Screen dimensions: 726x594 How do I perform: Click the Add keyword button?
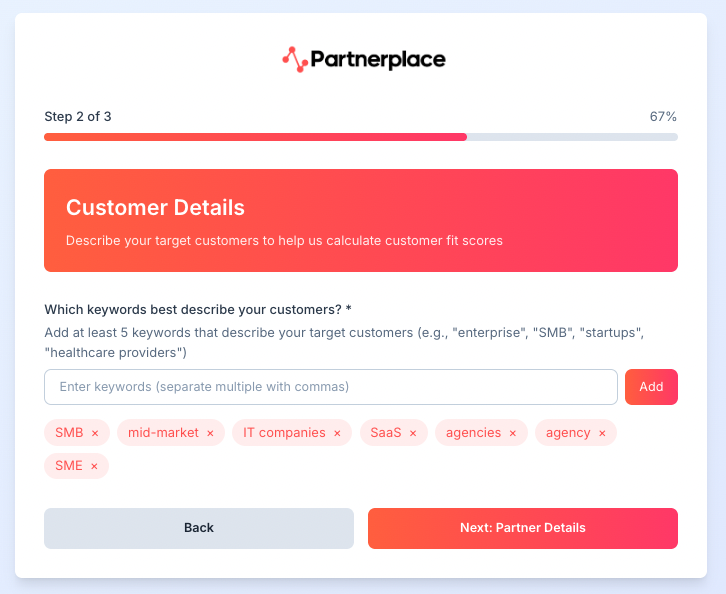pyautogui.click(x=651, y=387)
